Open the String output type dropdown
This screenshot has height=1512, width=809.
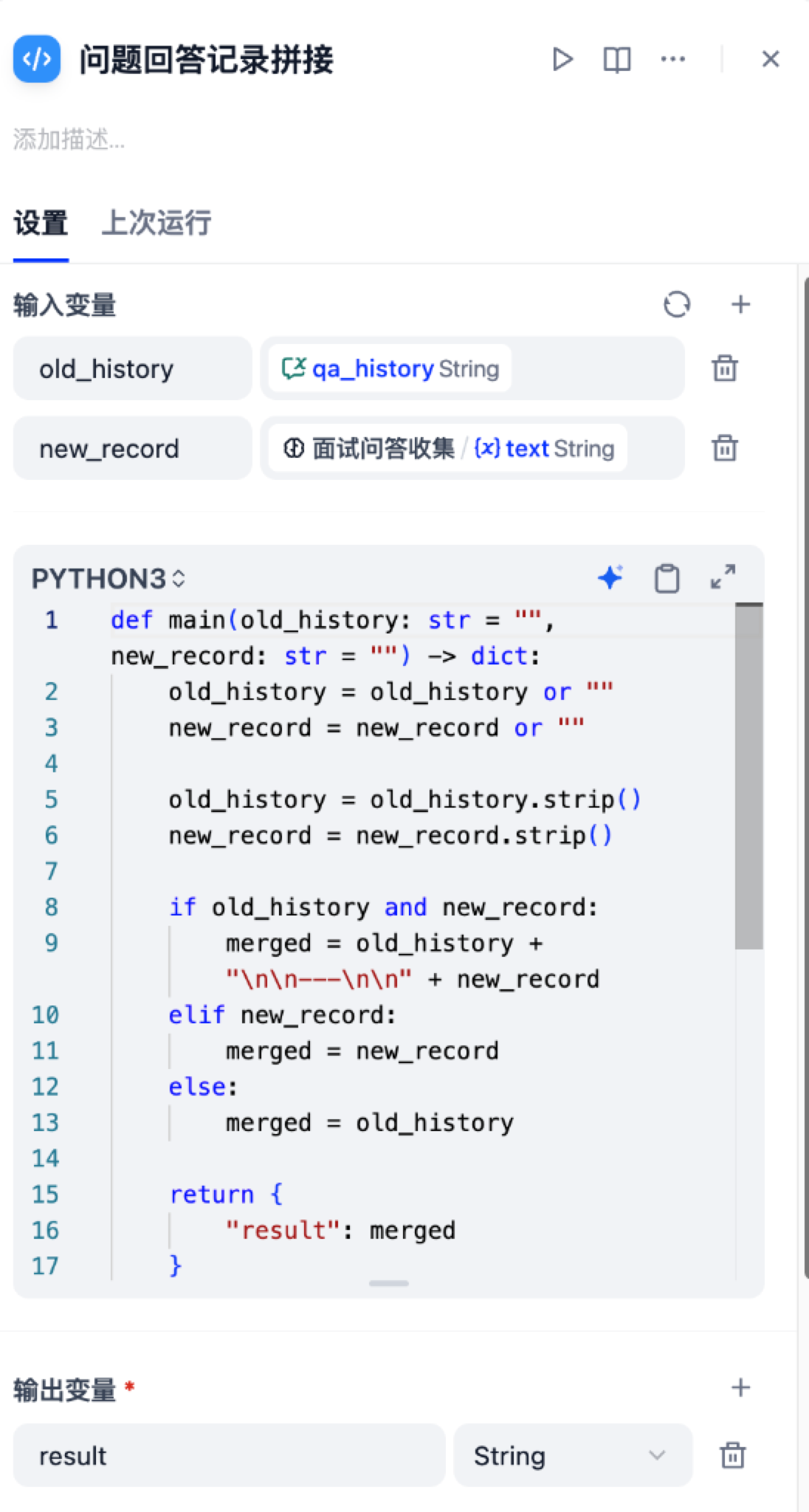pos(573,1455)
